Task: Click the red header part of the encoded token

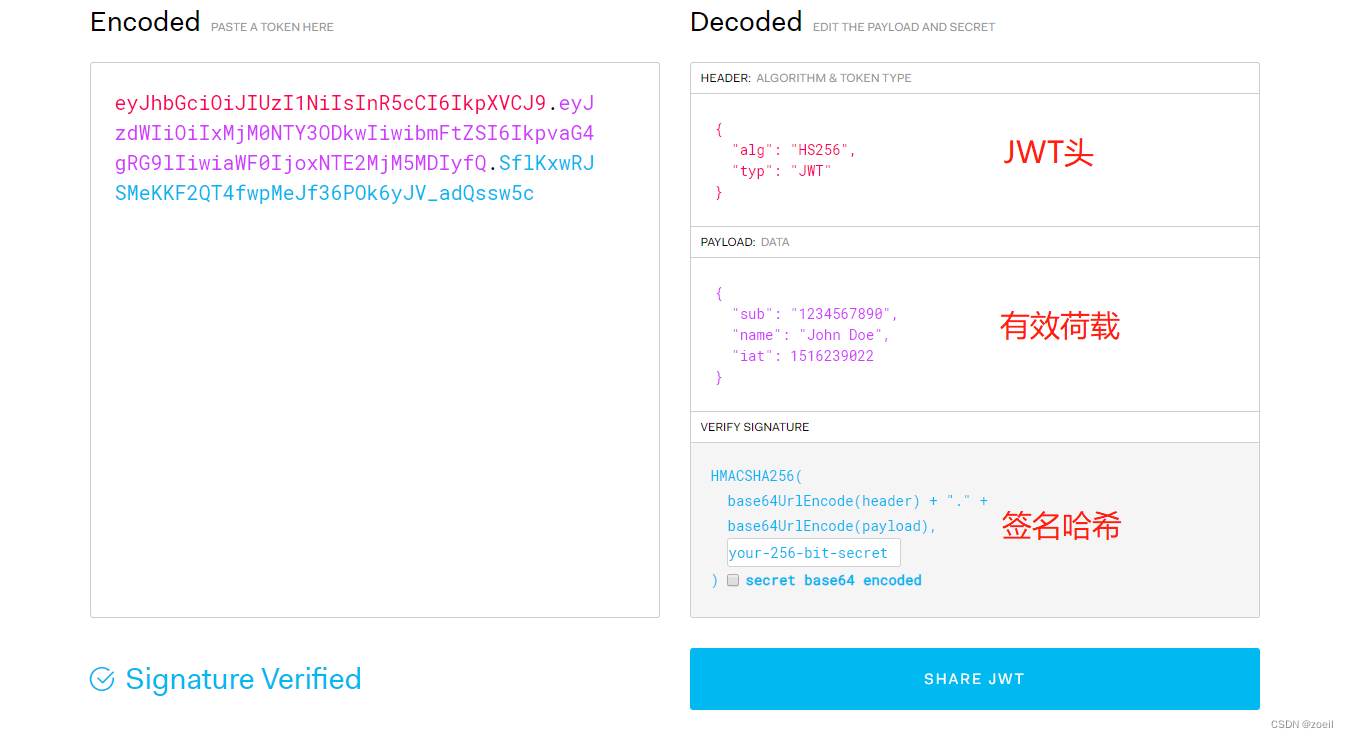Action: coord(331,103)
